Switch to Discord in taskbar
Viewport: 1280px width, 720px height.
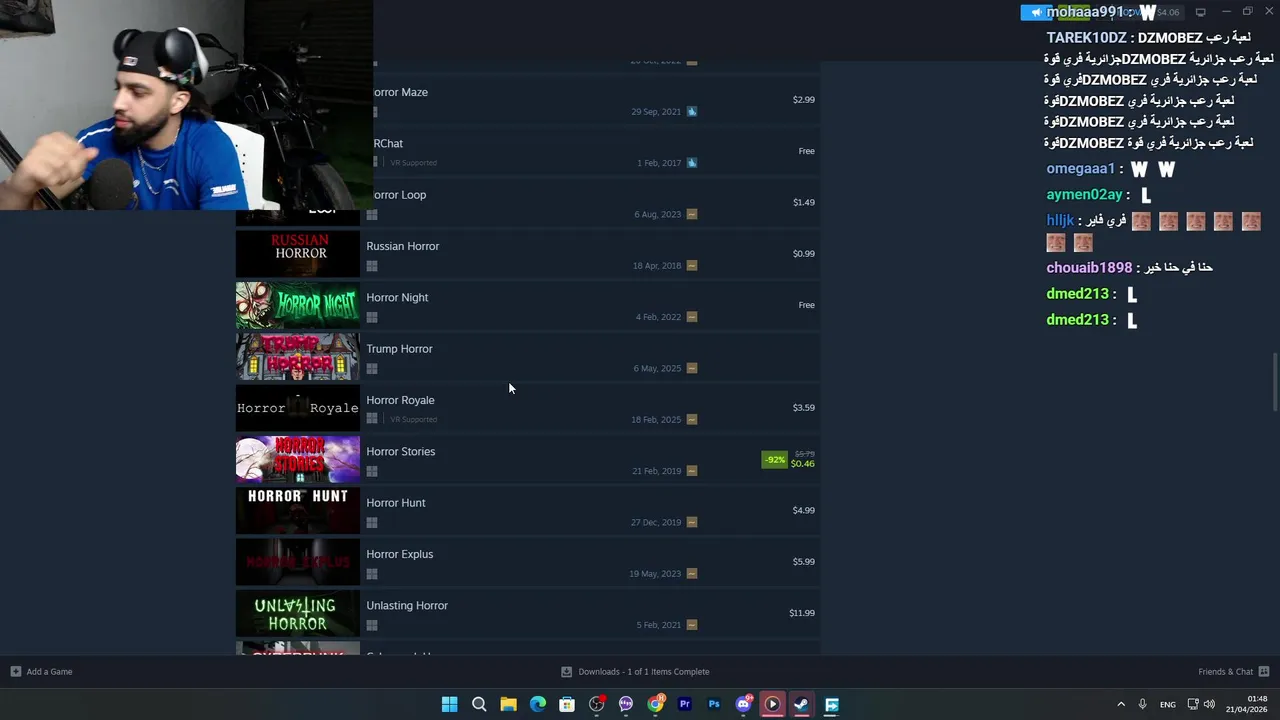pyautogui.click(x=743, y=704)
